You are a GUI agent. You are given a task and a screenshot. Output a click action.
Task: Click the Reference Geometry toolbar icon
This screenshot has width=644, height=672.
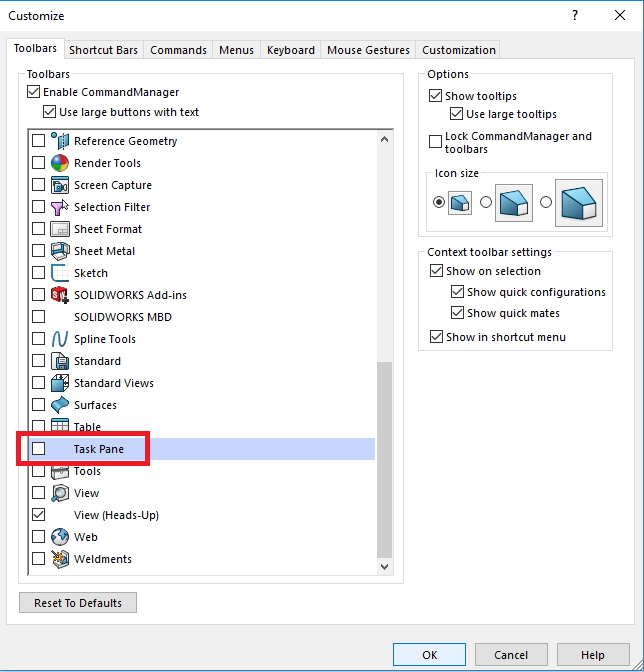pyautogui.click(x=59, y=141)
